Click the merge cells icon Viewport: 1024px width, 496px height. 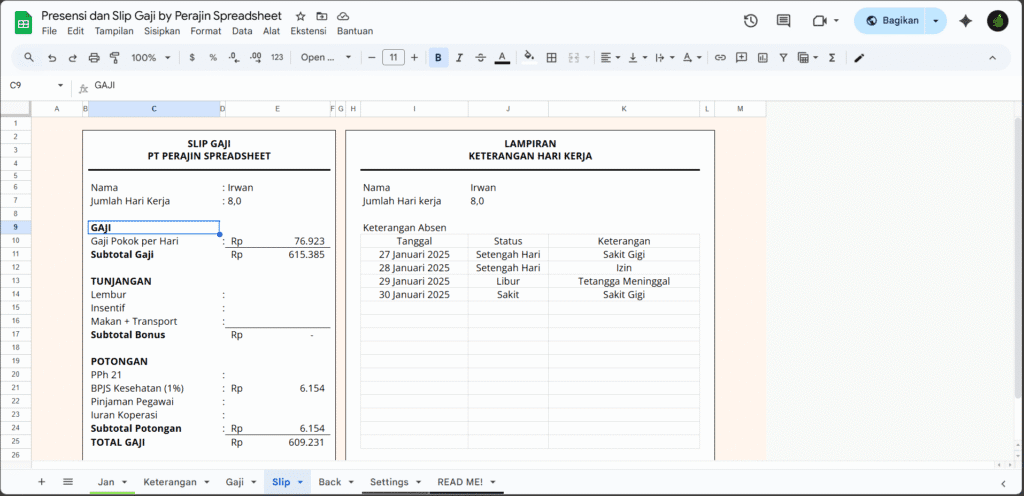pyautogui.click(x=573, y=57)
